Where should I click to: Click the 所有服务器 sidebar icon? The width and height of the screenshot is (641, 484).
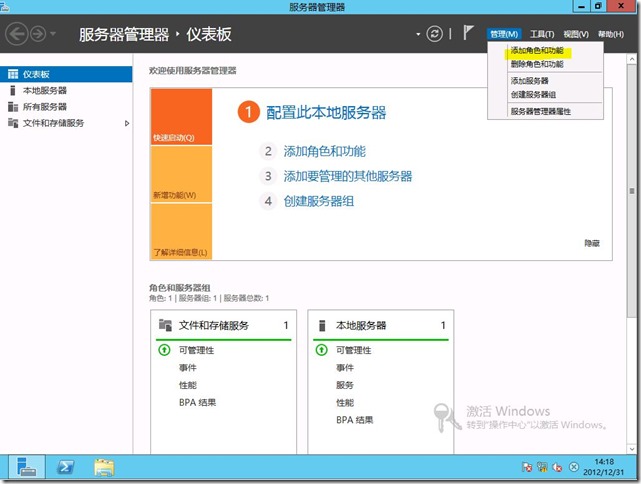coord(13,107)
